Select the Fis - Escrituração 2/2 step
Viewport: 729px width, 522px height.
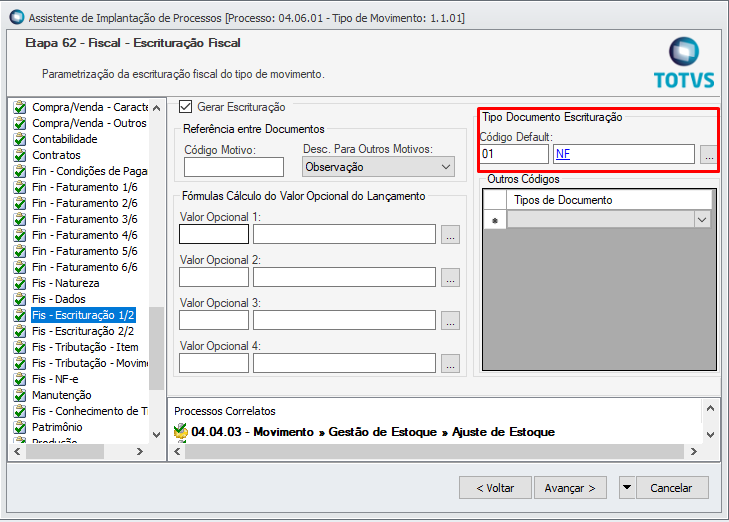pos(83,331)
